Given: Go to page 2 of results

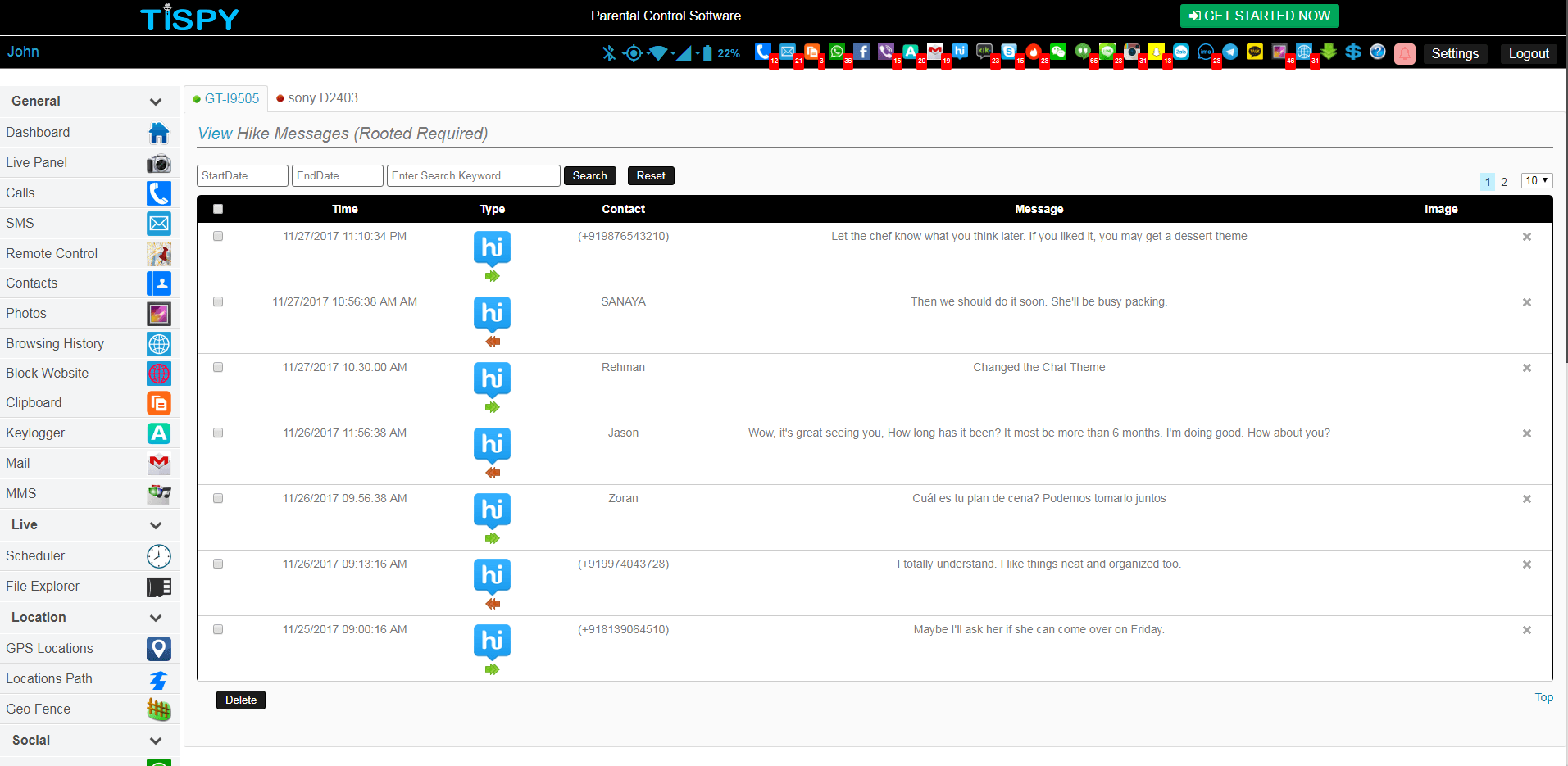Looking at the screenshot, I should tap(1504, 182).
